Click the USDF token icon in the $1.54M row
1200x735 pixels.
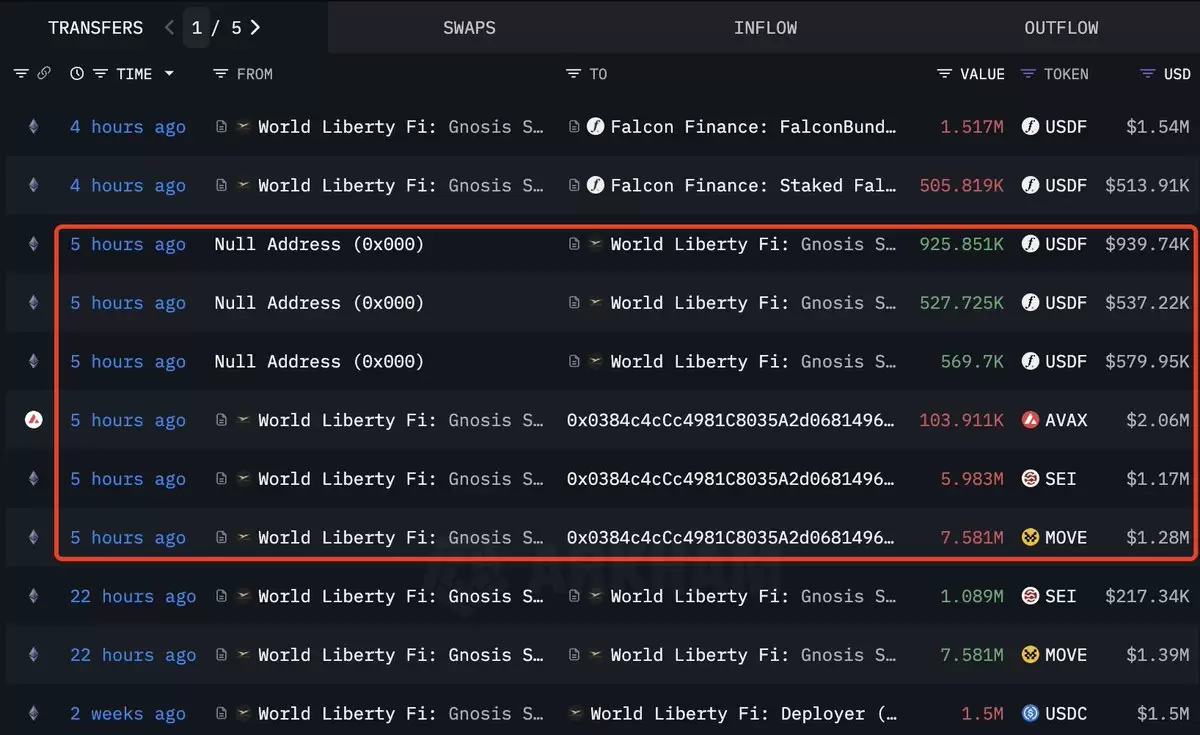pyautogui.click(x=1030, y=127)
